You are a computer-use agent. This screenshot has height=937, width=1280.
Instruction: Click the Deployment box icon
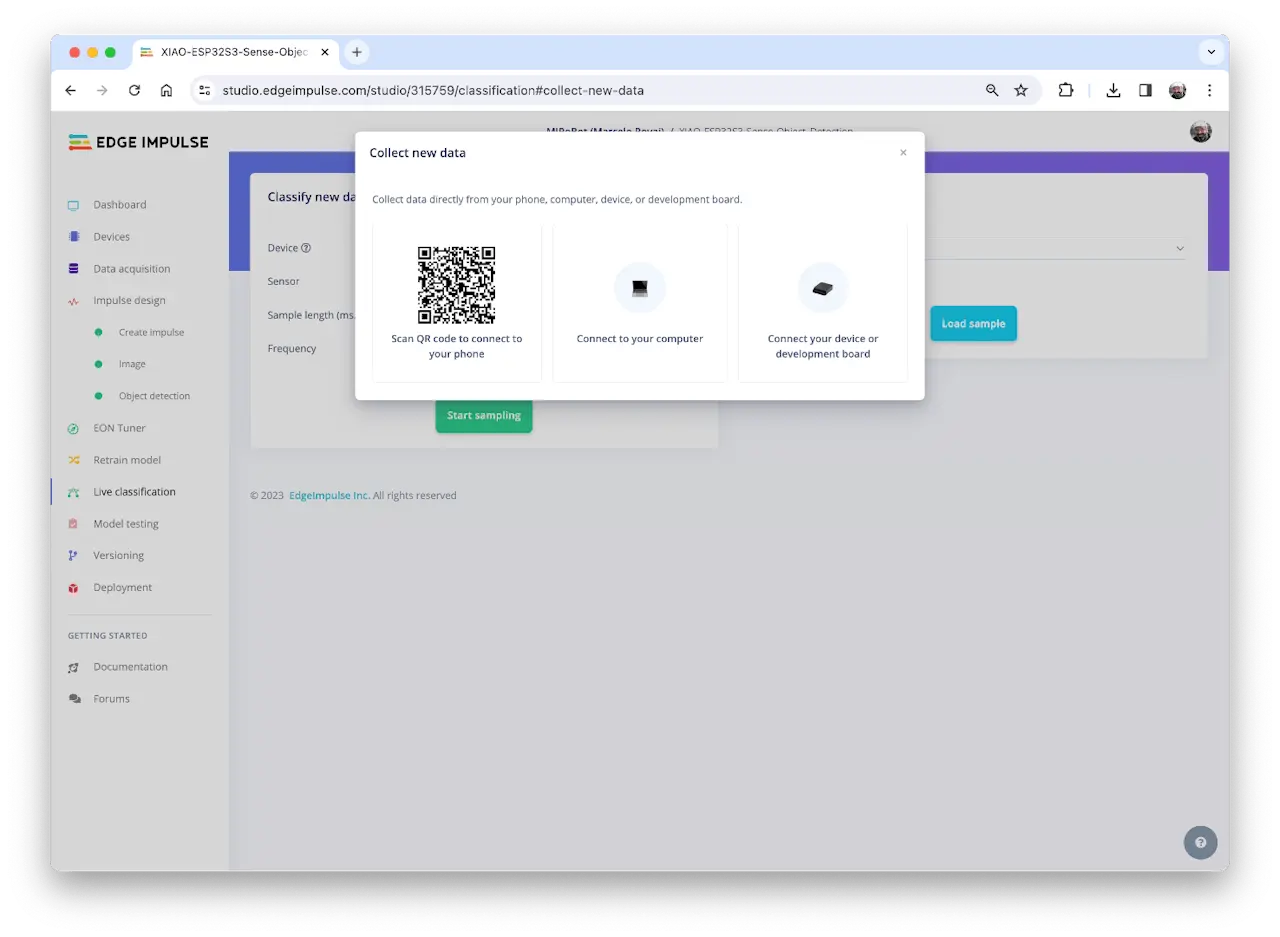(73, 588)
